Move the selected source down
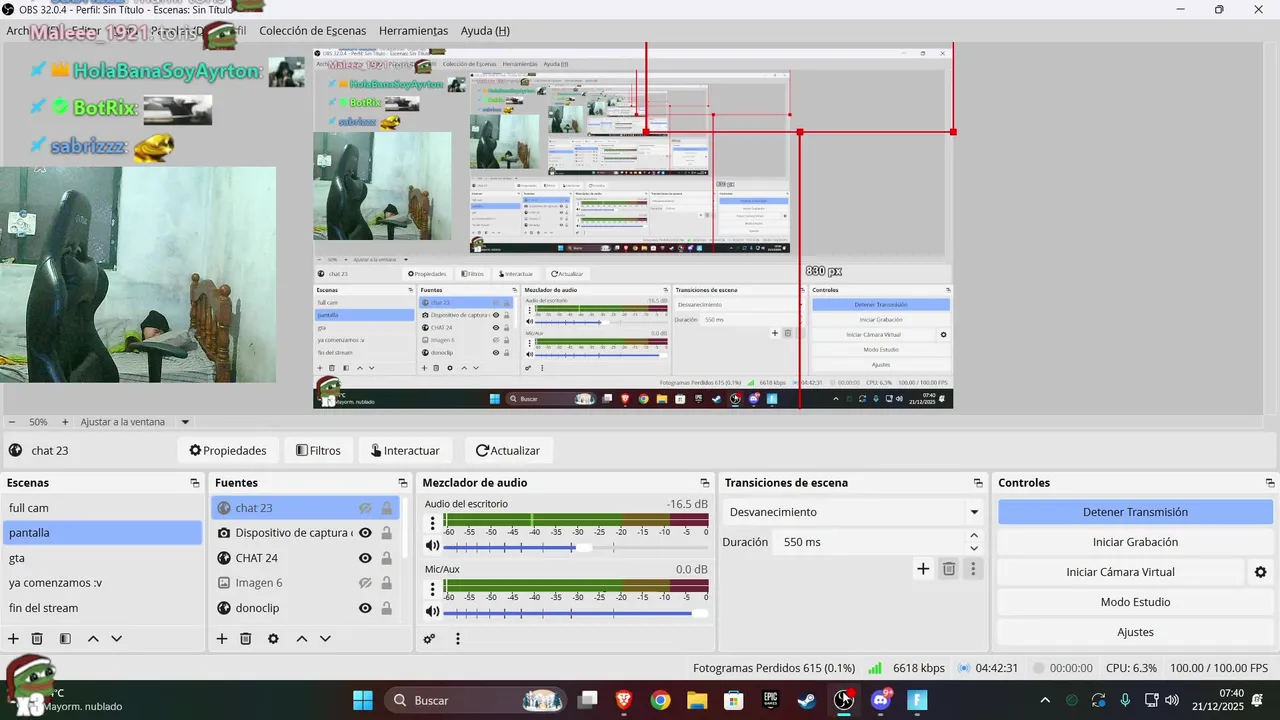This screenshot has width=1280, height=720. point(325,639)
